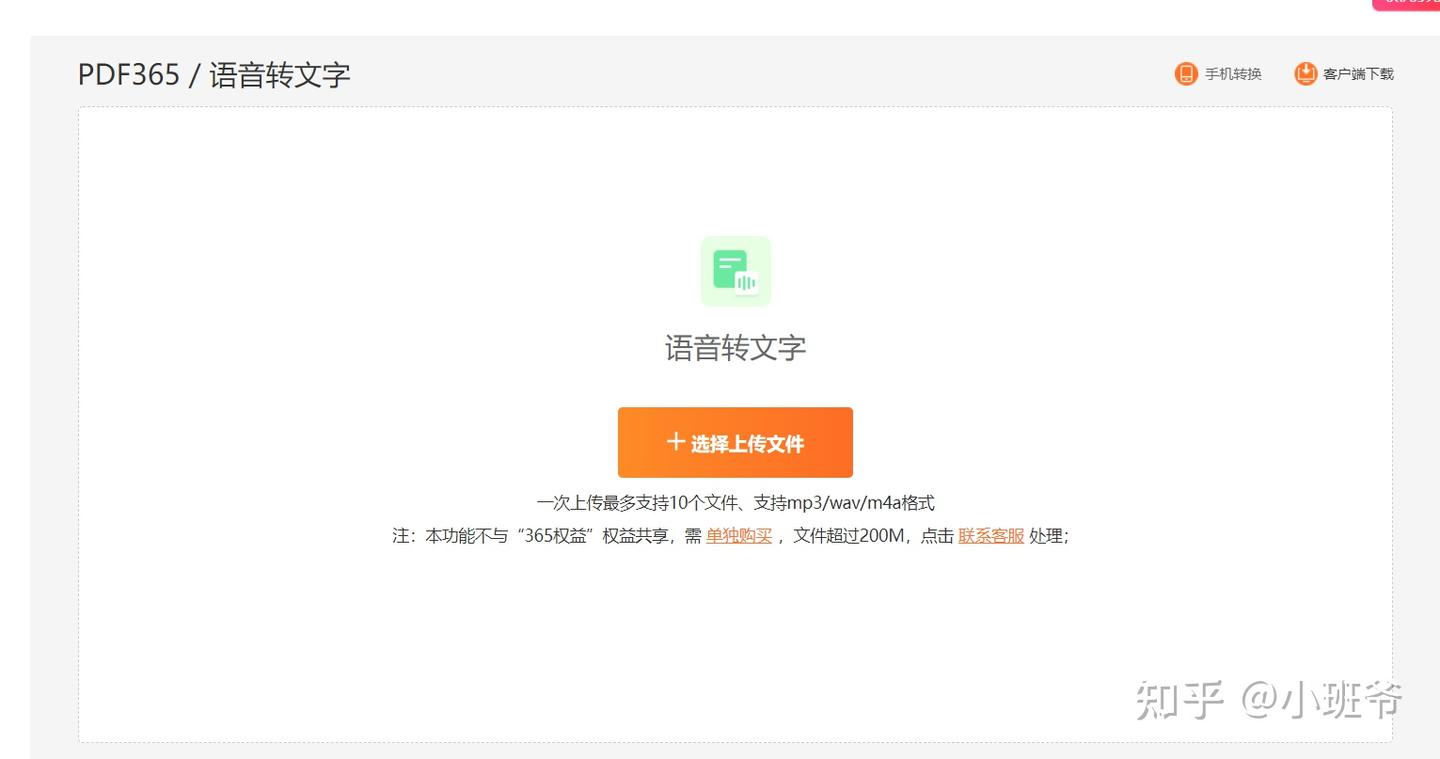Go to PDF365 in the breadcrumb

pyautogui.click(x=129, y=75)
